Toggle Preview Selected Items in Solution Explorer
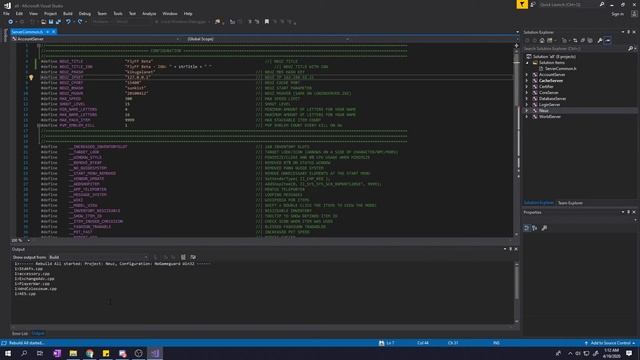Screen dimensions: 640x360 (608, 40)
